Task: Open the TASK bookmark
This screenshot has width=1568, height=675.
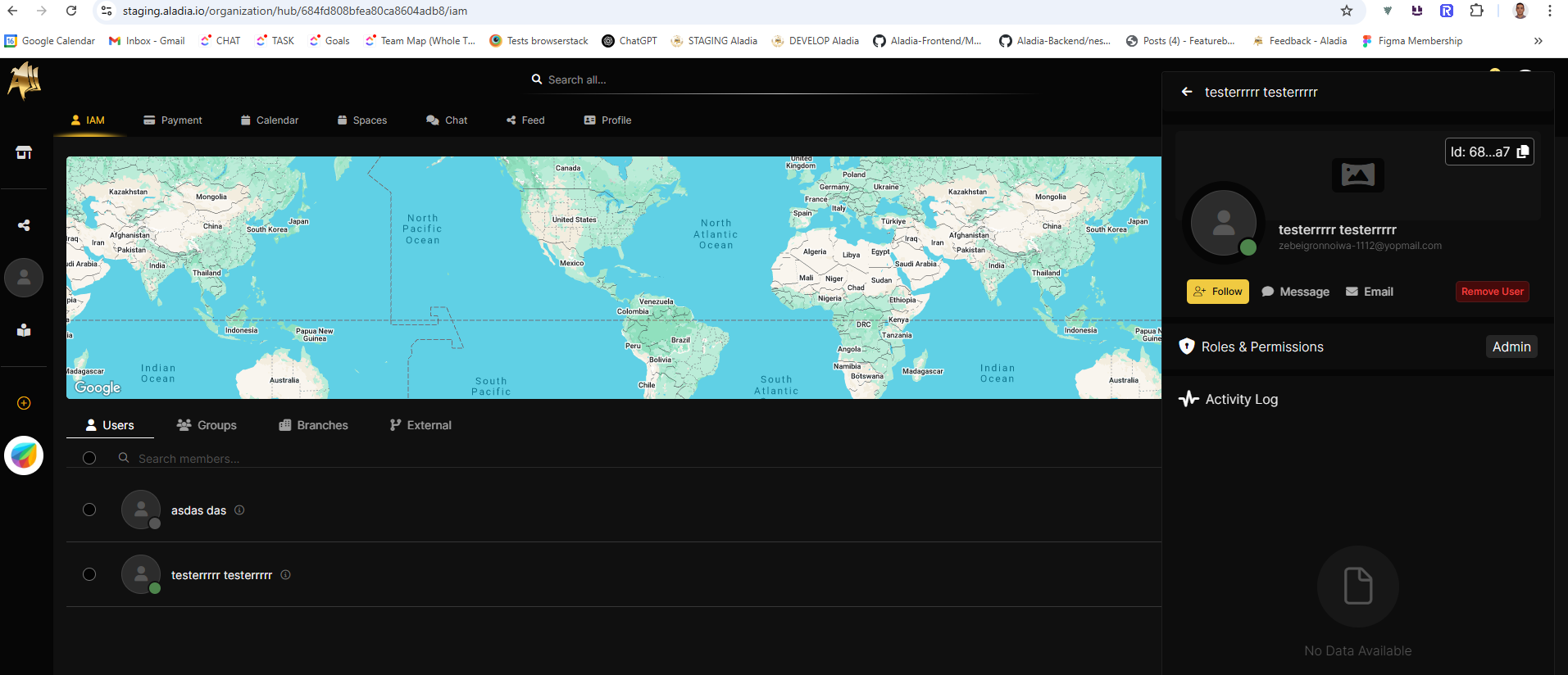Action: 275,41
